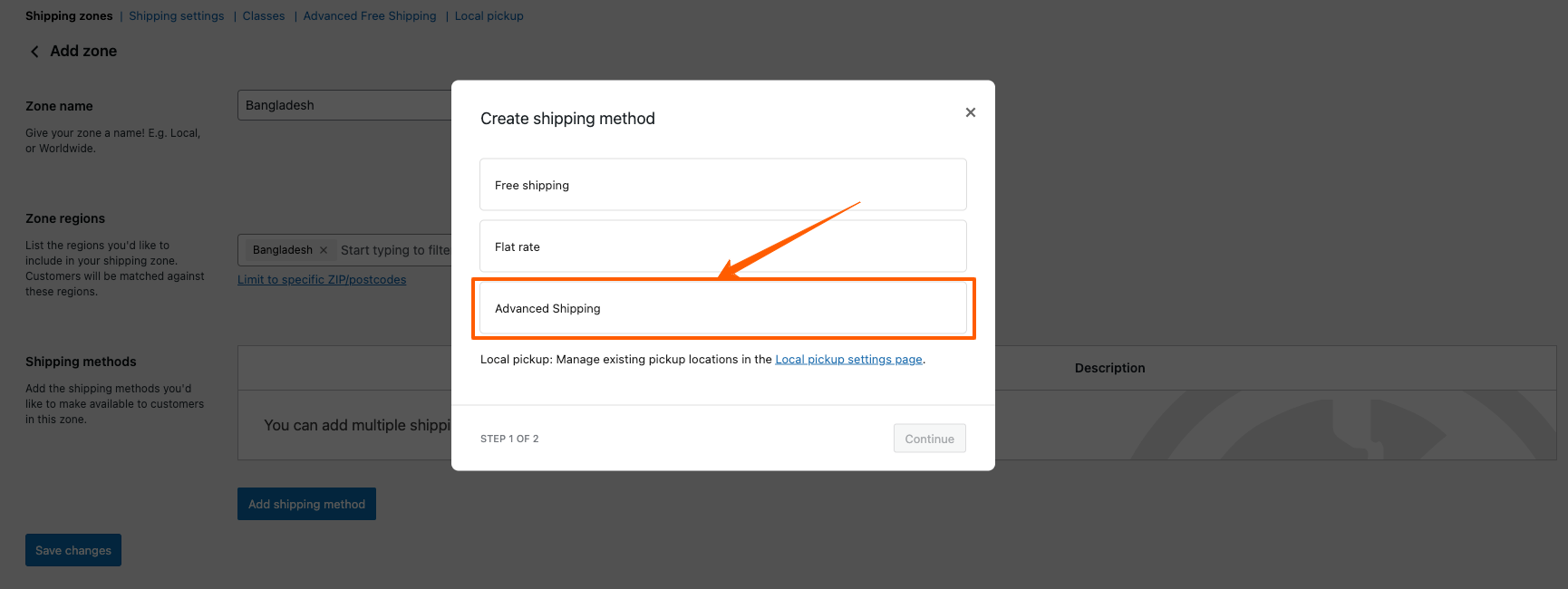1568x589 pixels.
Task: Pick the Advanced Shipping method
Action: click(722, 308)
